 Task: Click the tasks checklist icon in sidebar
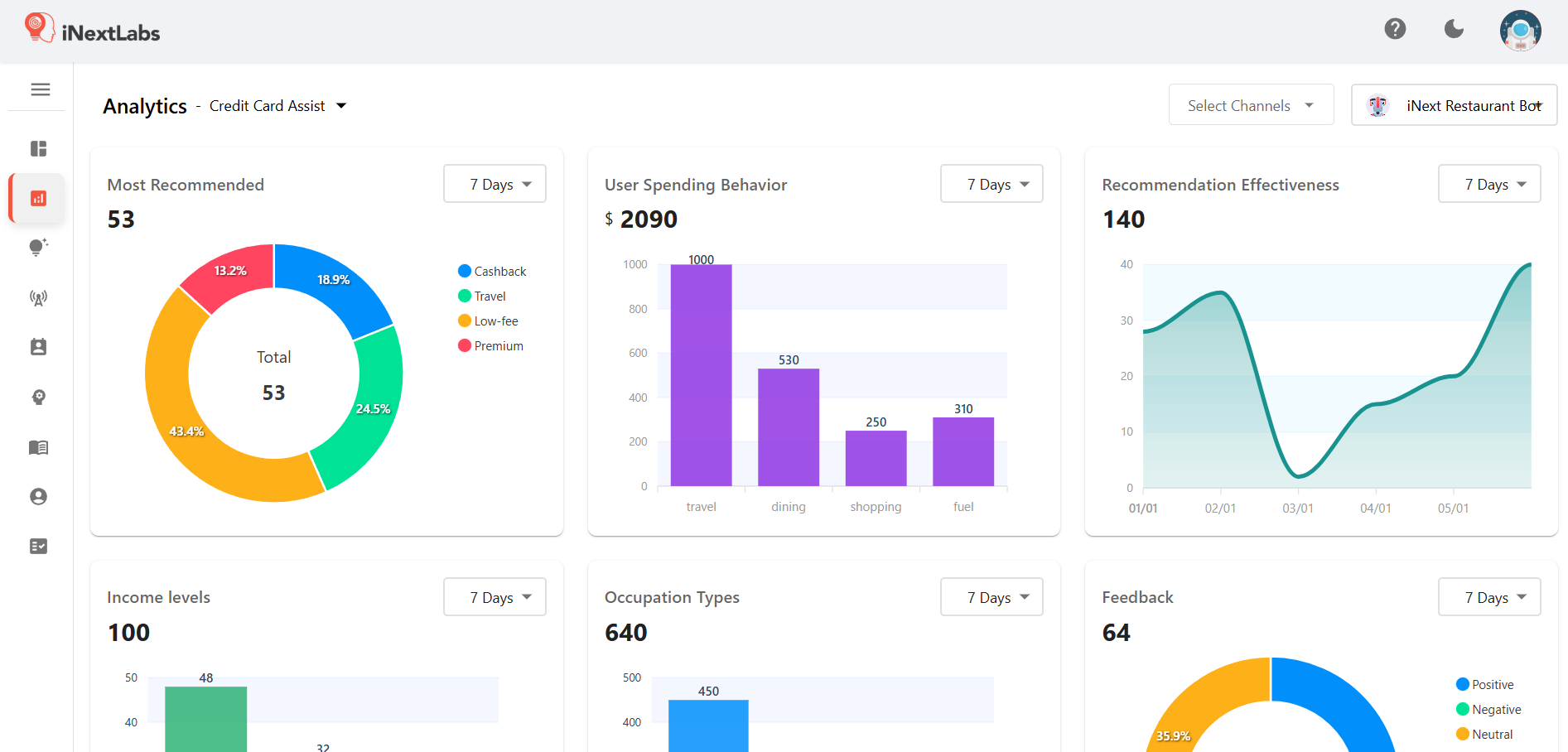point(37,545)
